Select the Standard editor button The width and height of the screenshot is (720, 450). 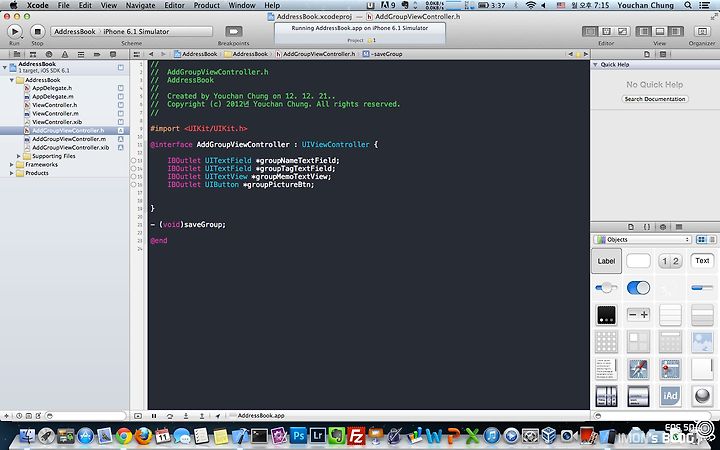coord(590,31)
